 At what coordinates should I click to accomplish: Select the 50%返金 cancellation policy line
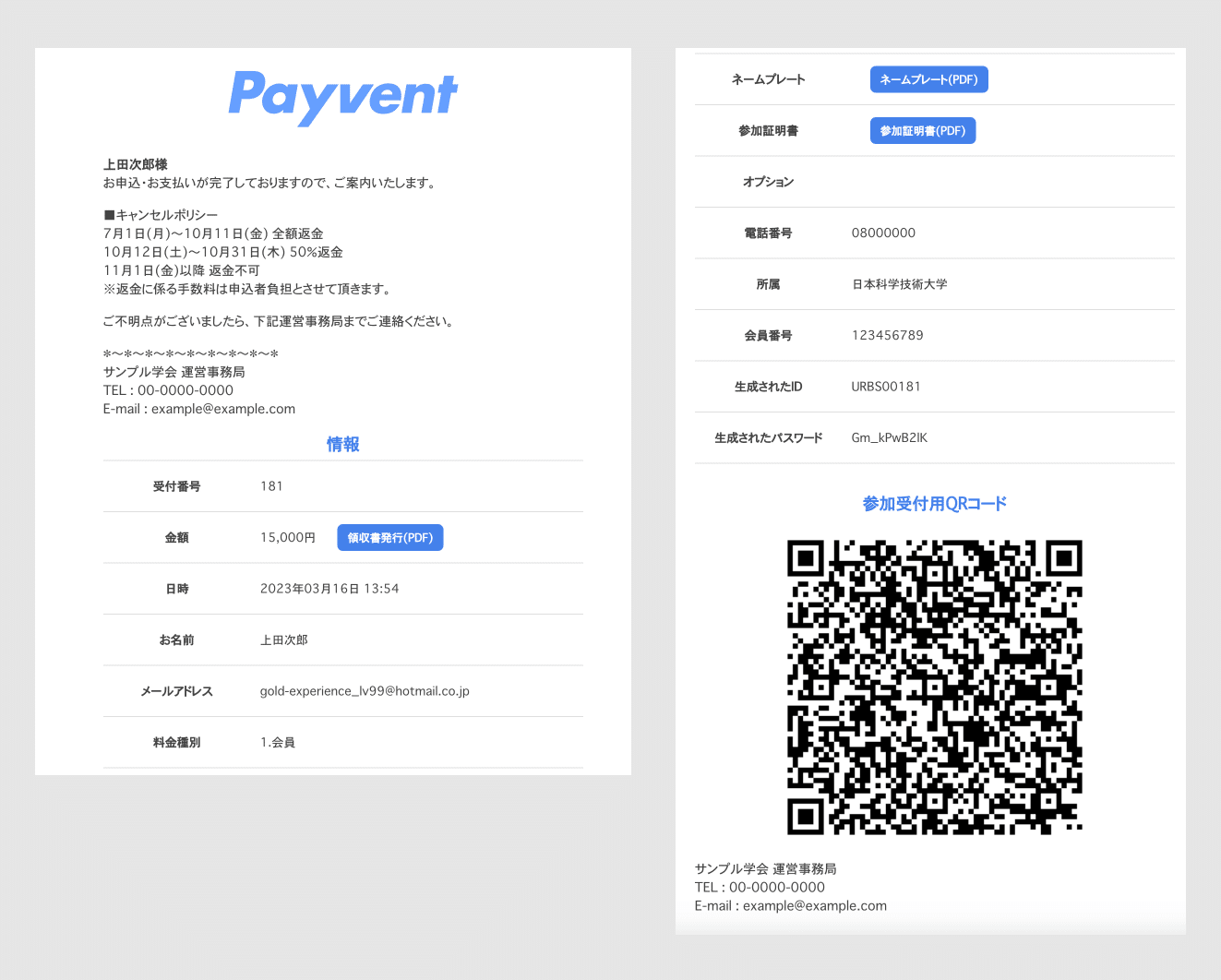(223, 252)
